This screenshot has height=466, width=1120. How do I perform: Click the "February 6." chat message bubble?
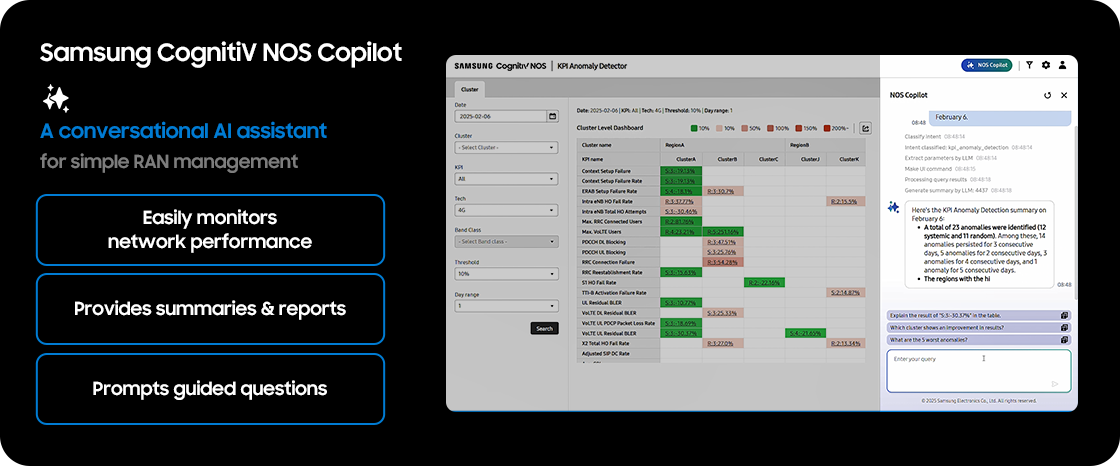coord(1001,117)
